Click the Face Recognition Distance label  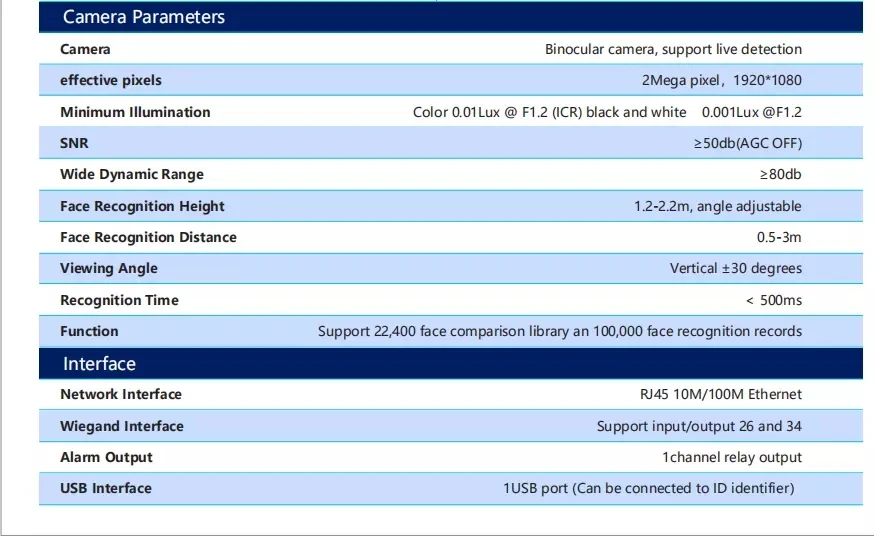(x=148, y=237)
